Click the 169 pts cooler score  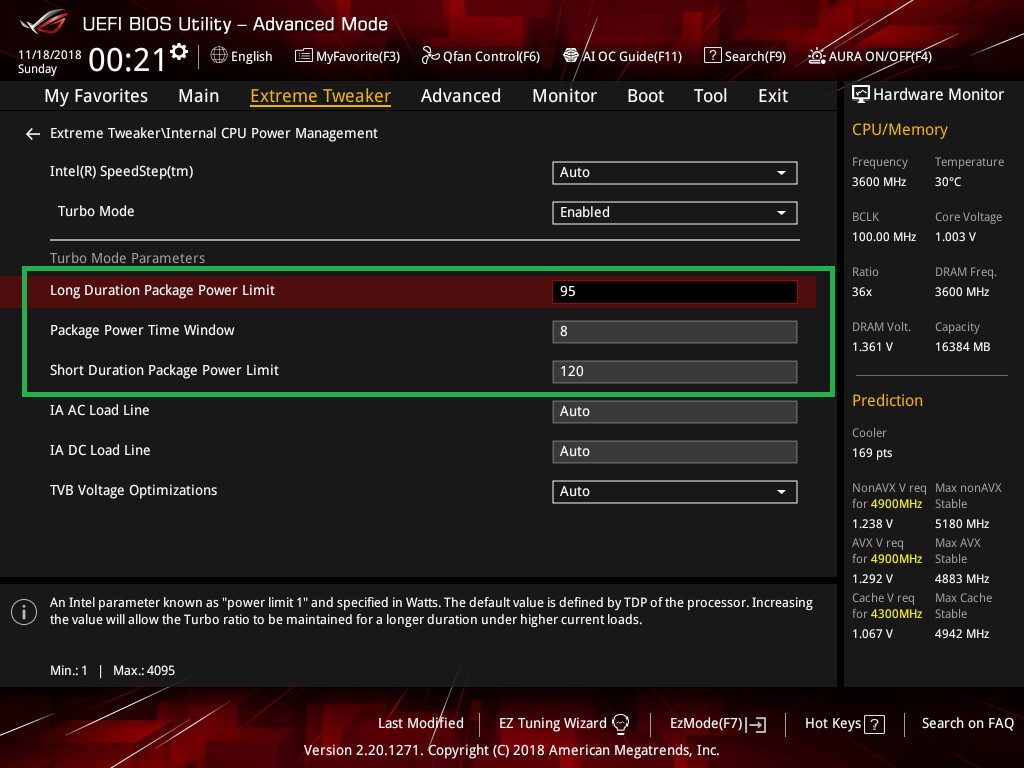click(x=872, y=453)
